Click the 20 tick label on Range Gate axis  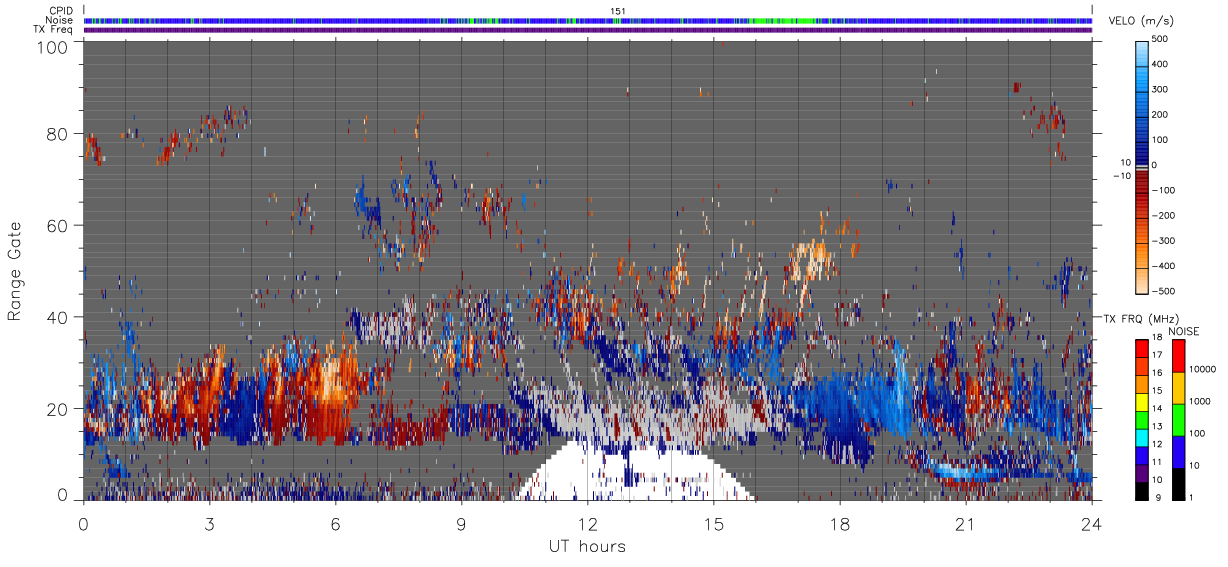(x=58, y=409)
